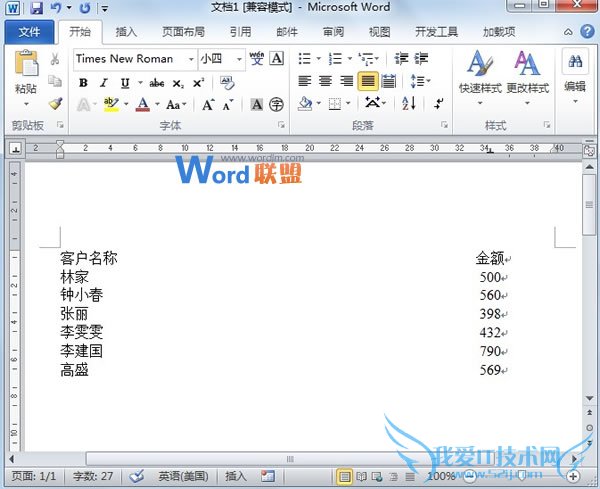Click the spelling proofing status icon
The image size is (600, 489).
coord(136,476)
